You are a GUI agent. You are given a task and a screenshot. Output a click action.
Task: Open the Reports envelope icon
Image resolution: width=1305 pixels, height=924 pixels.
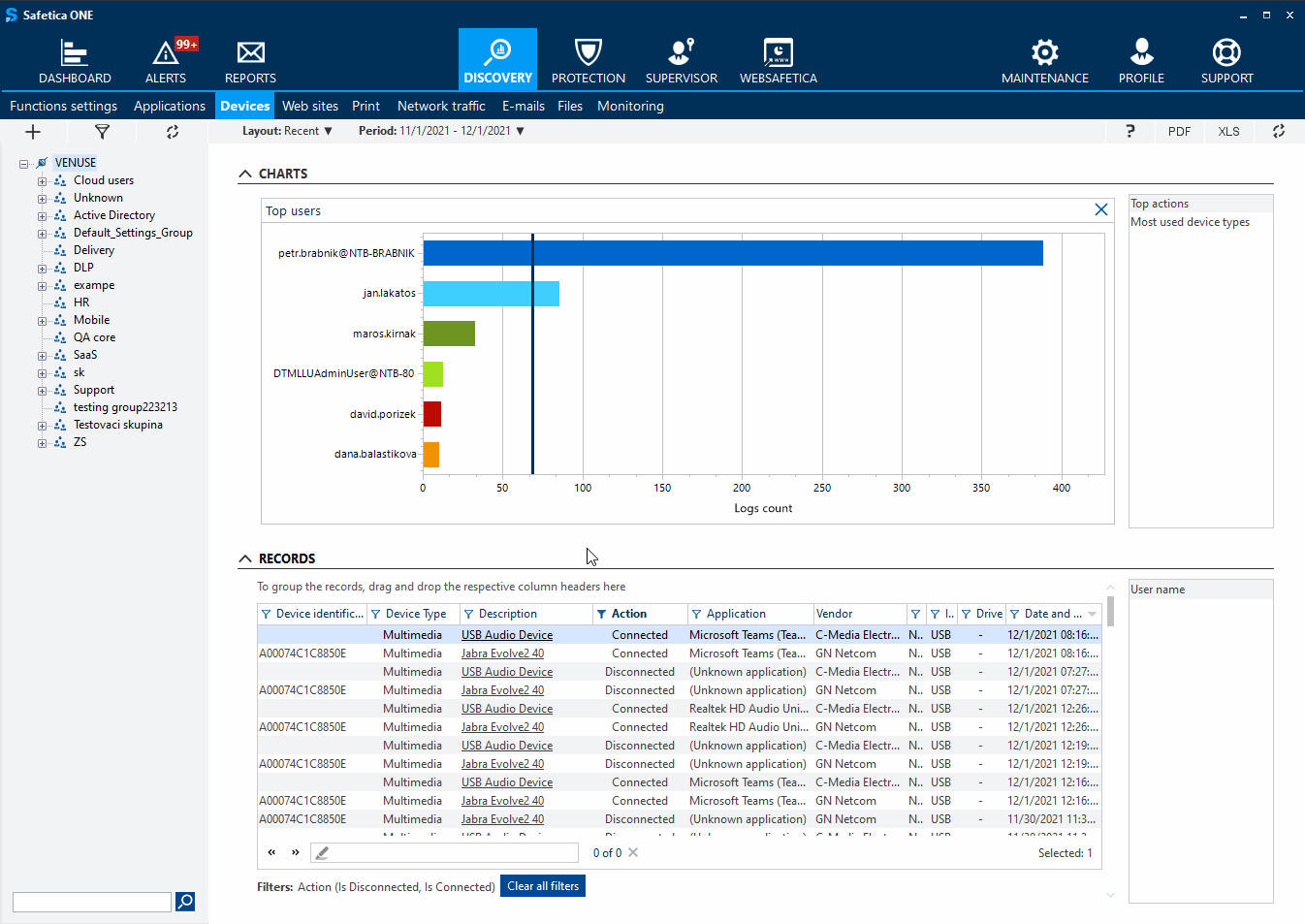[250, 61]
